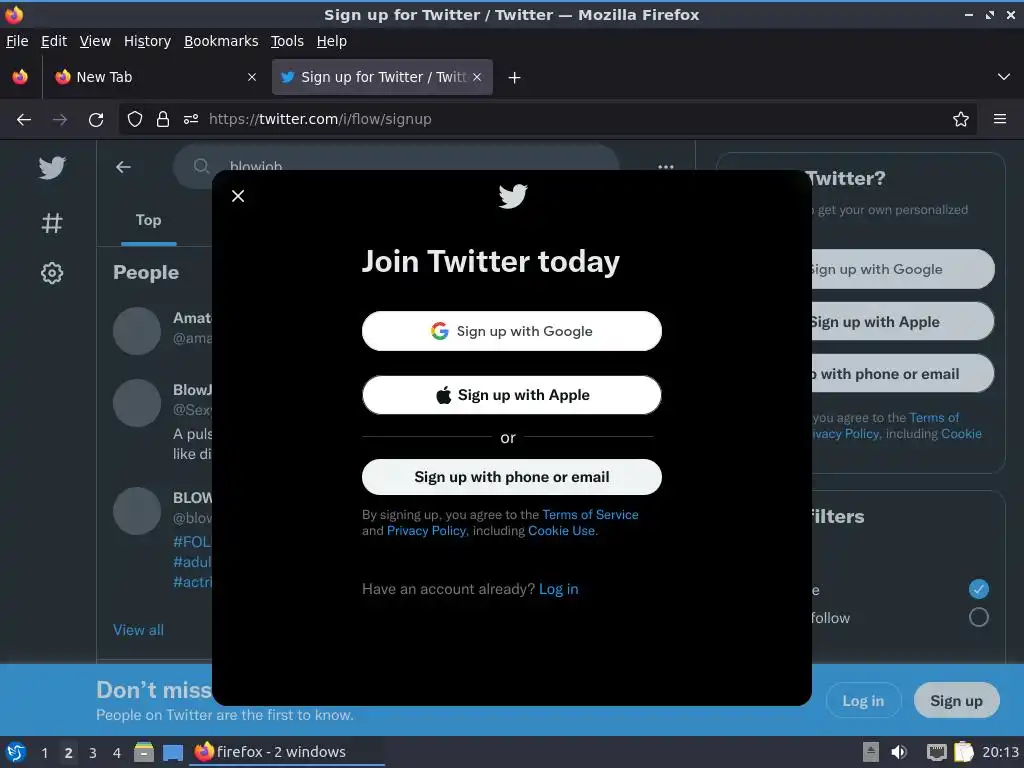Open tracking protection shield icon
The width and height of the screenshot is (1024, 768).
[135, 119]
